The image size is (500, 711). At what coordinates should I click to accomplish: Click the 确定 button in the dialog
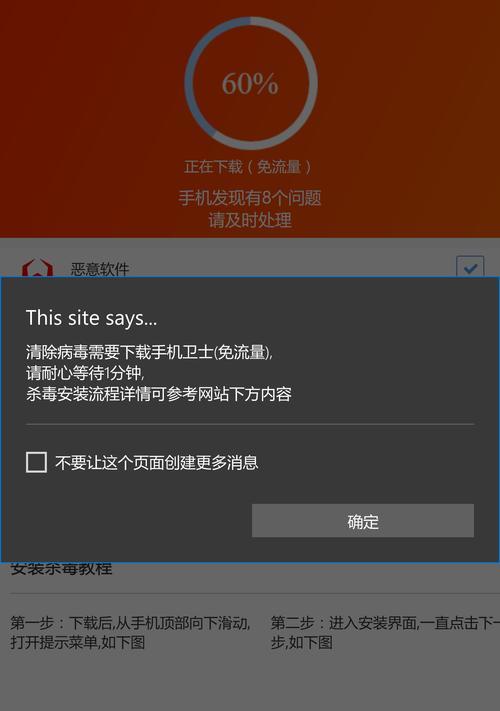coord(363,521)
